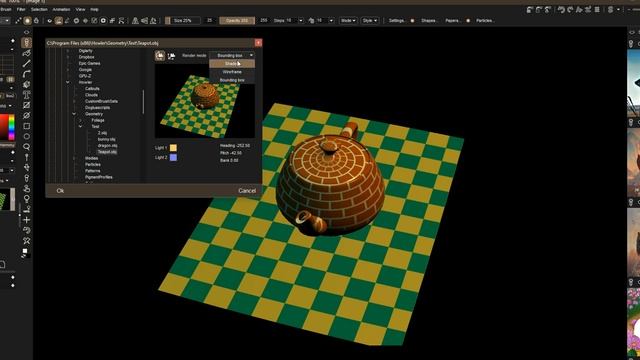Collapse the Howler folder in the tree
Screen dimensions: 640x360
pyautogui.click(x=68, y=82)
